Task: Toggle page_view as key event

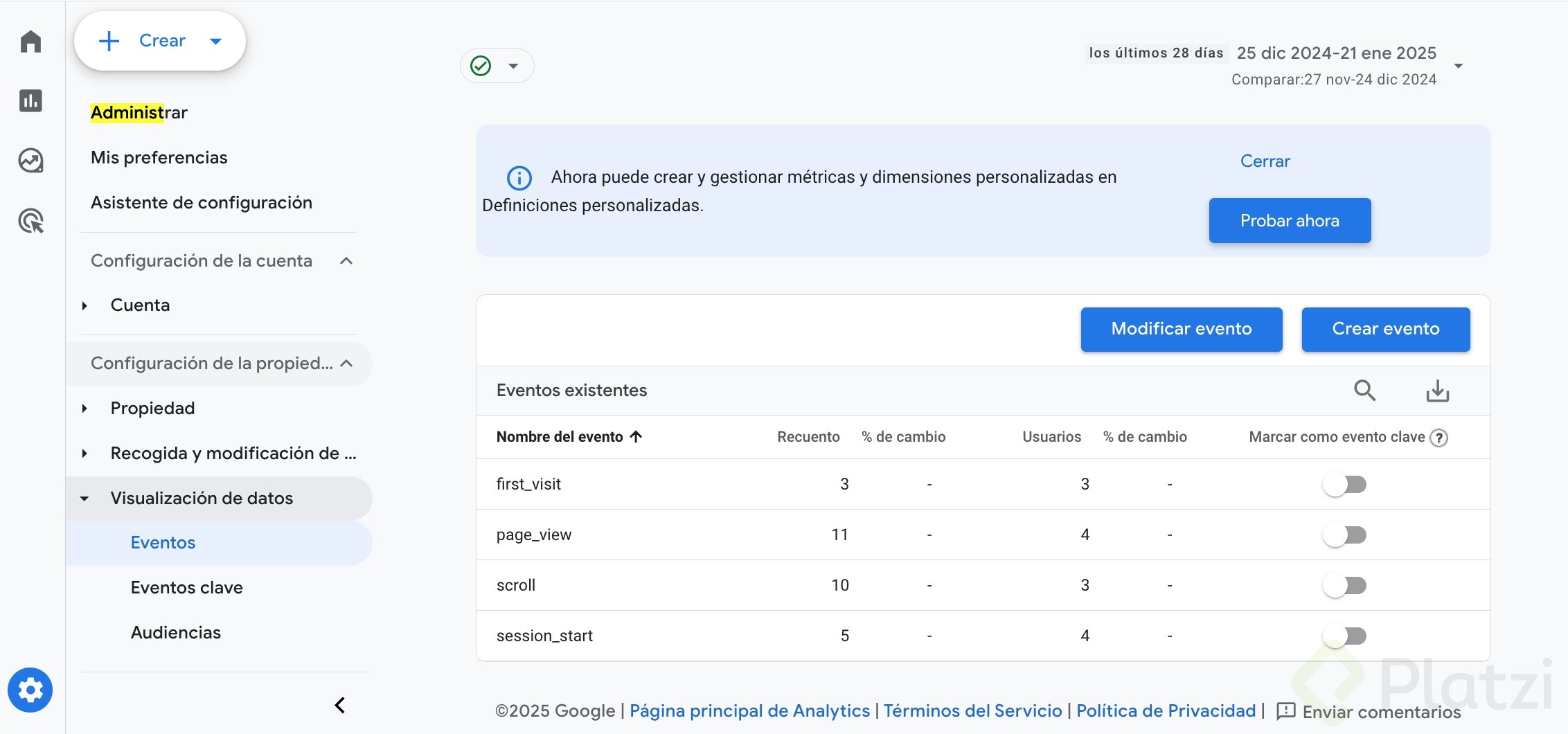Action: pos(1344,535)
